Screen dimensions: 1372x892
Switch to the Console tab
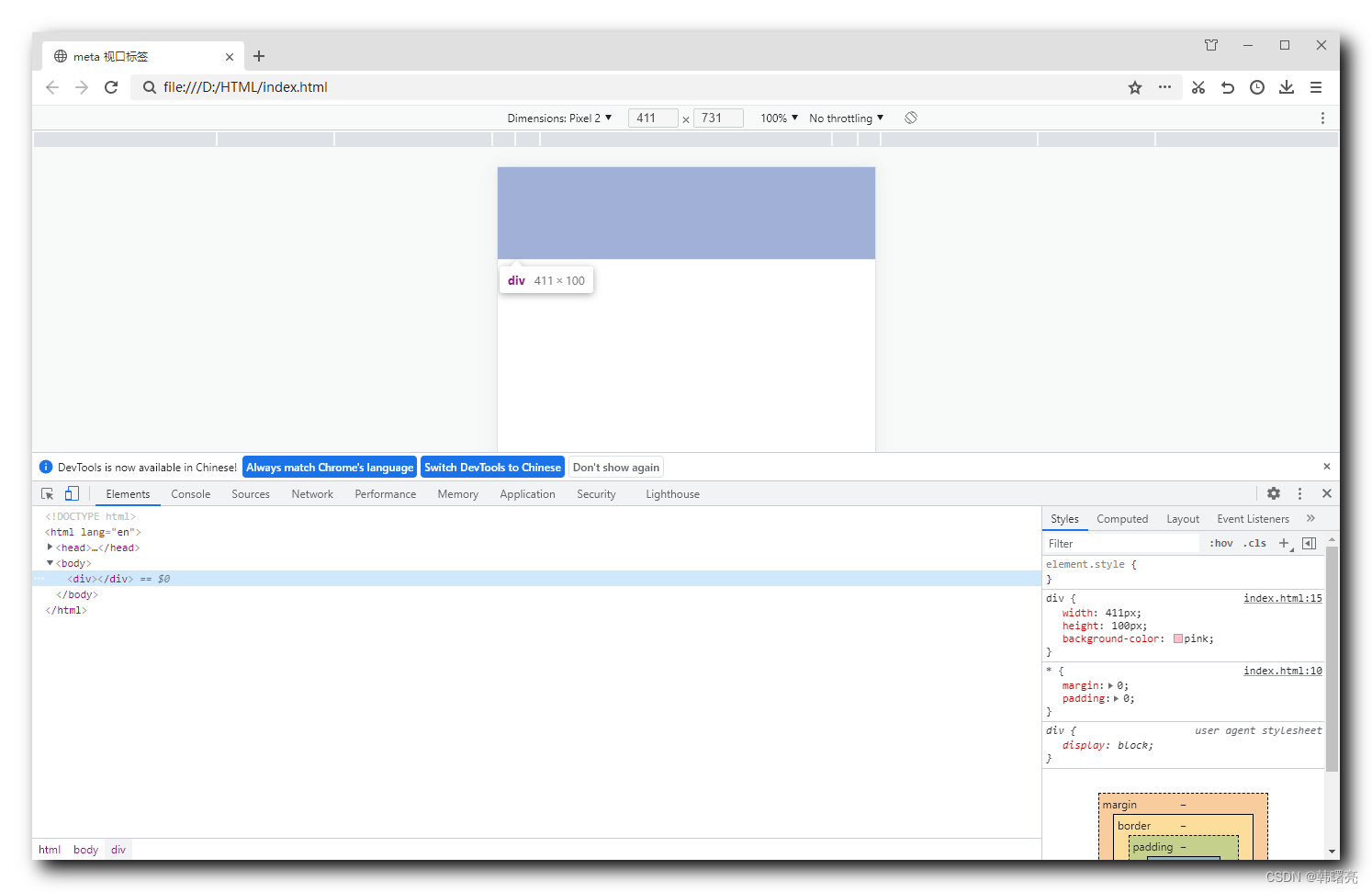tap(191, 493)
